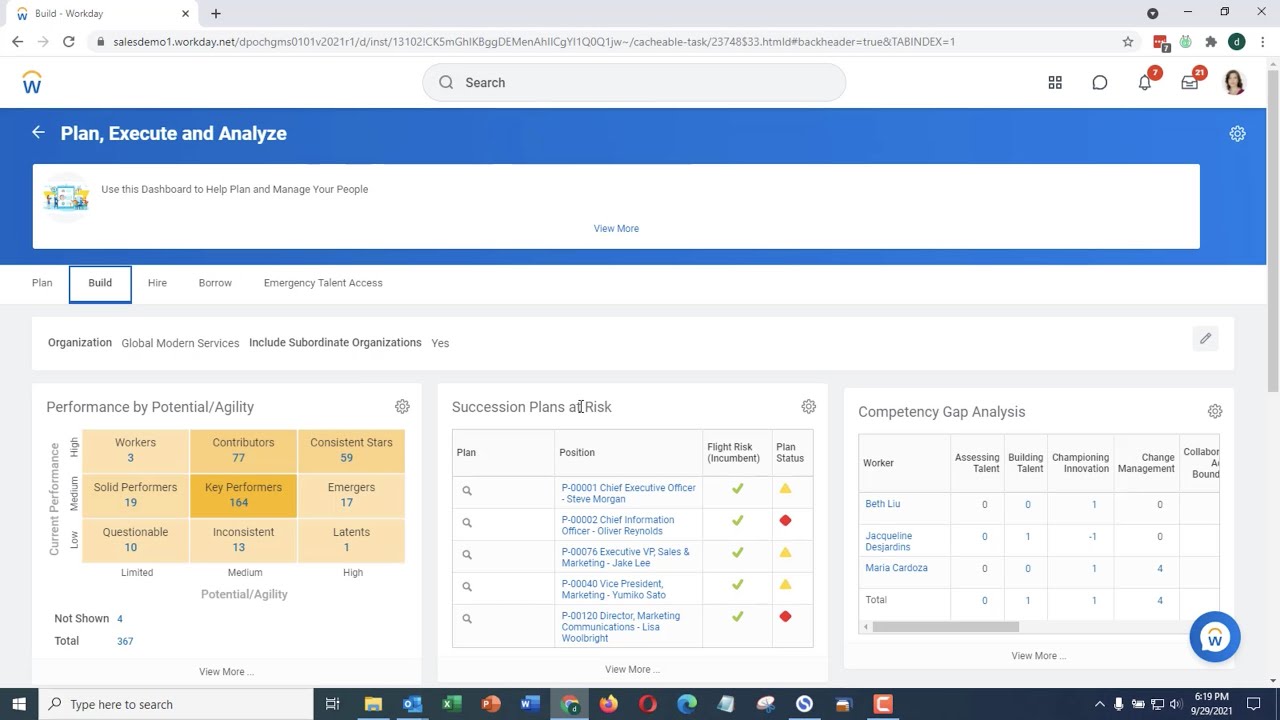This screenshot has width=1280, height=720.
Task: Open Firefox from the taskbar
Action: pyautogui.click(x=608, y=704)
